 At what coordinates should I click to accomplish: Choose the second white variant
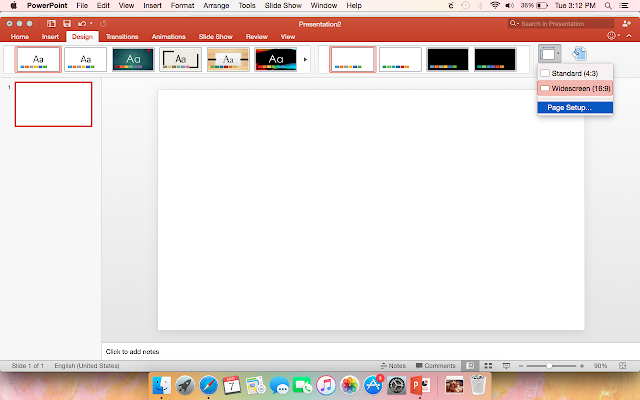pyautogui.click(x=400, y=60)
